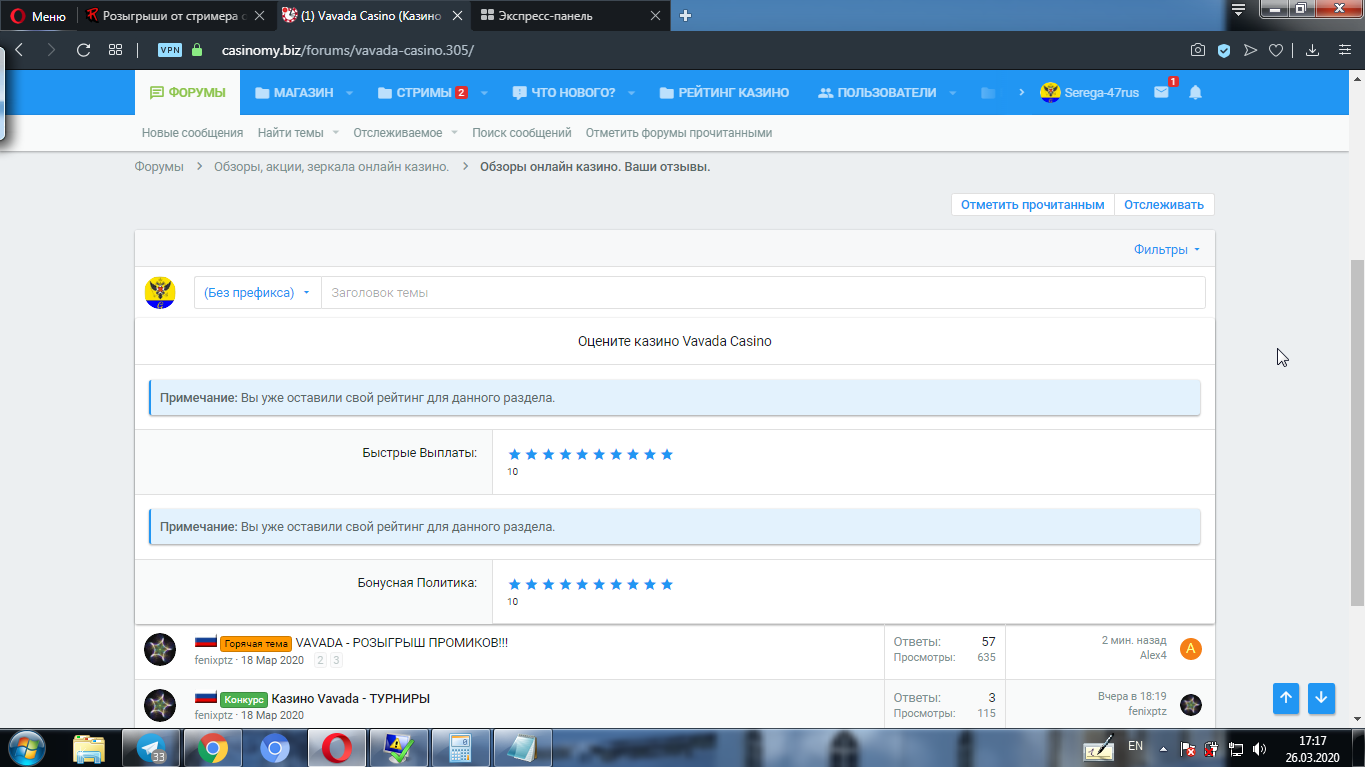1365x767 pixels.
Task: Open the (Без префикса) prefix dropdown
Action: (257, 293)
